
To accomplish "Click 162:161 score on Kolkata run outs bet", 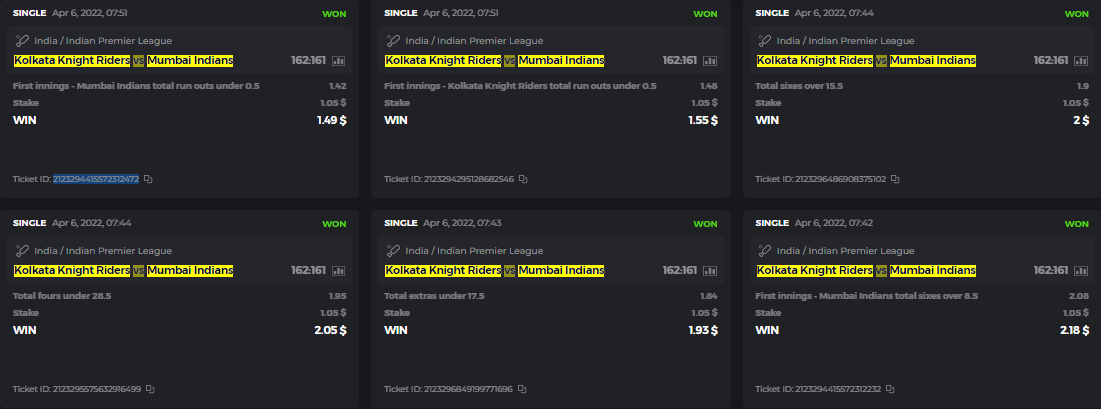I will pos(679,61).
